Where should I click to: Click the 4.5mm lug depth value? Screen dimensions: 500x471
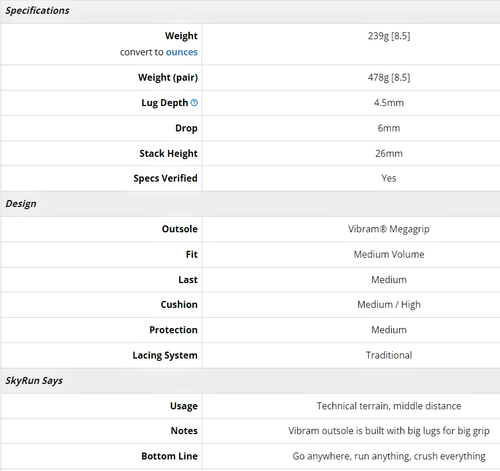pos(389,103)
